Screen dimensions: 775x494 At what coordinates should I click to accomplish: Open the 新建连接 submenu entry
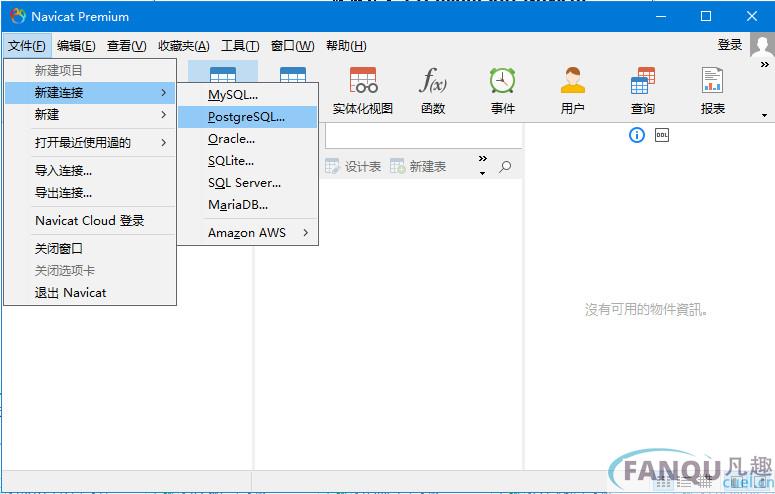click(x=90, y=92)
